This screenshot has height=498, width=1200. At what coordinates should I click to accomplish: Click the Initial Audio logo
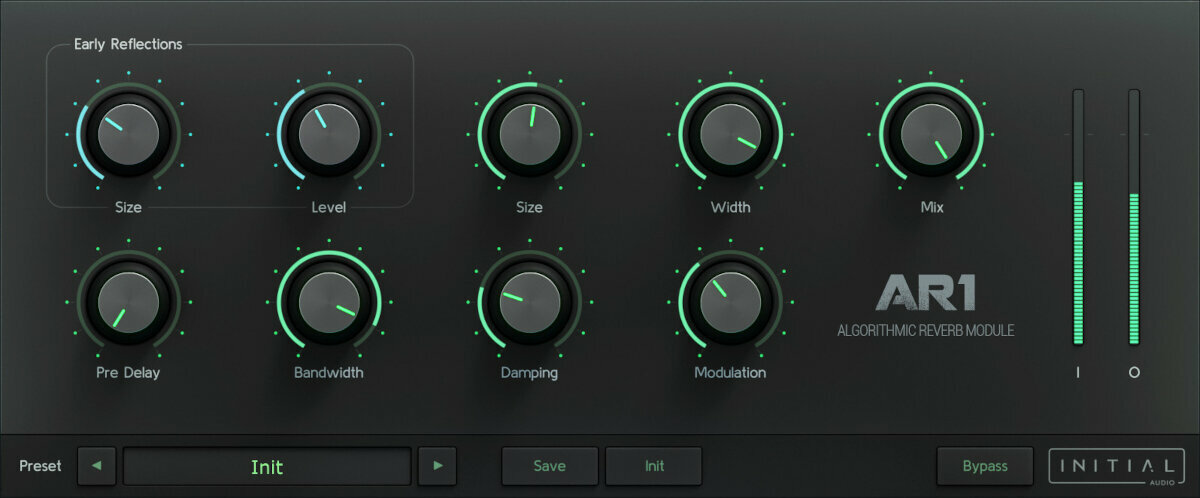pyautogui.click(x=1117, y=466)
